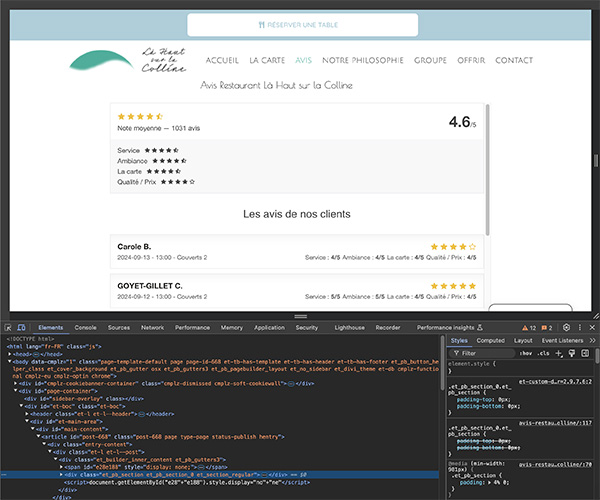
Task: Open the Event Listeners pane tab
Action: coord(562,340)
